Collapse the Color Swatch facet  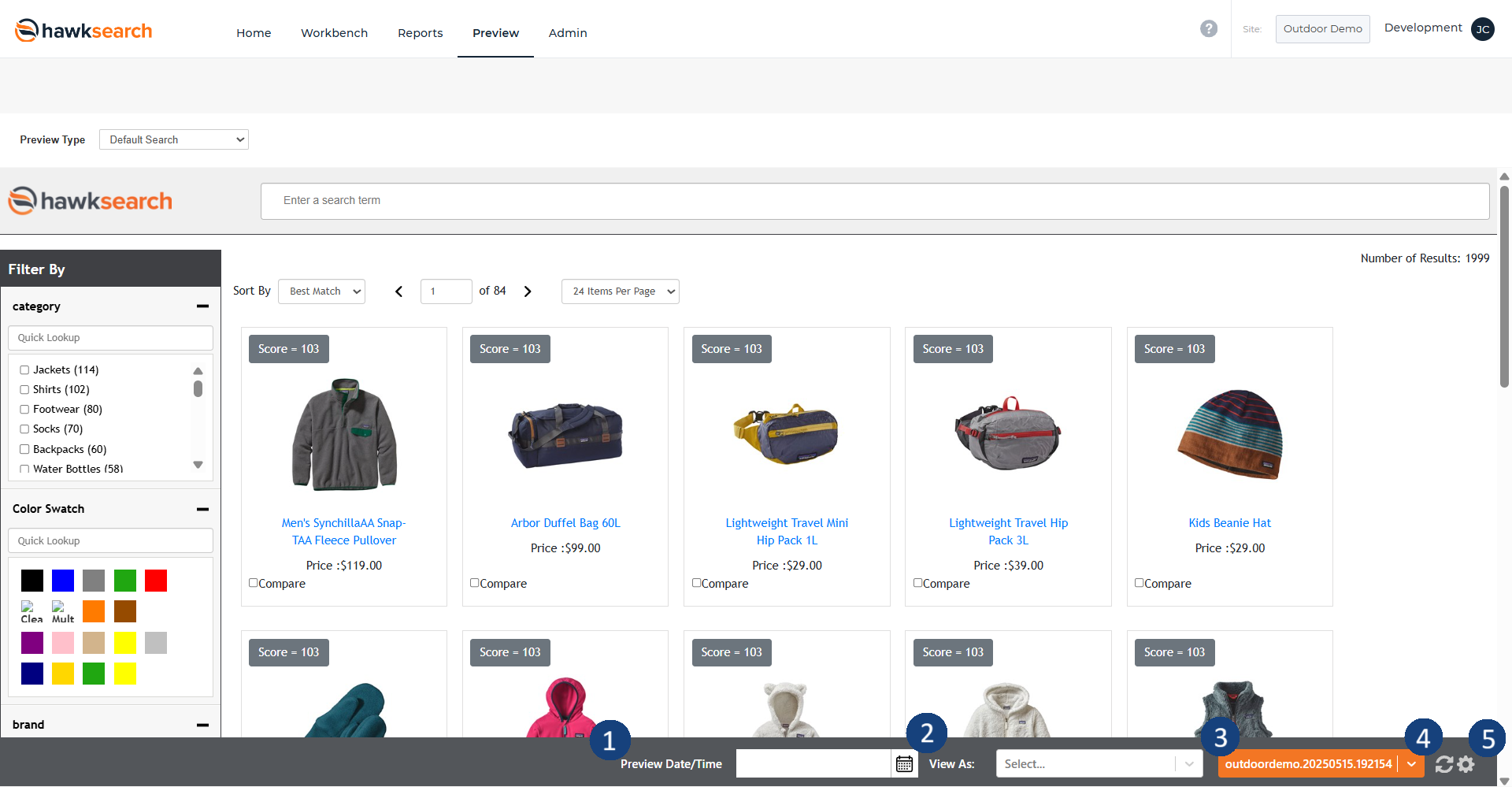pos(202,509)
